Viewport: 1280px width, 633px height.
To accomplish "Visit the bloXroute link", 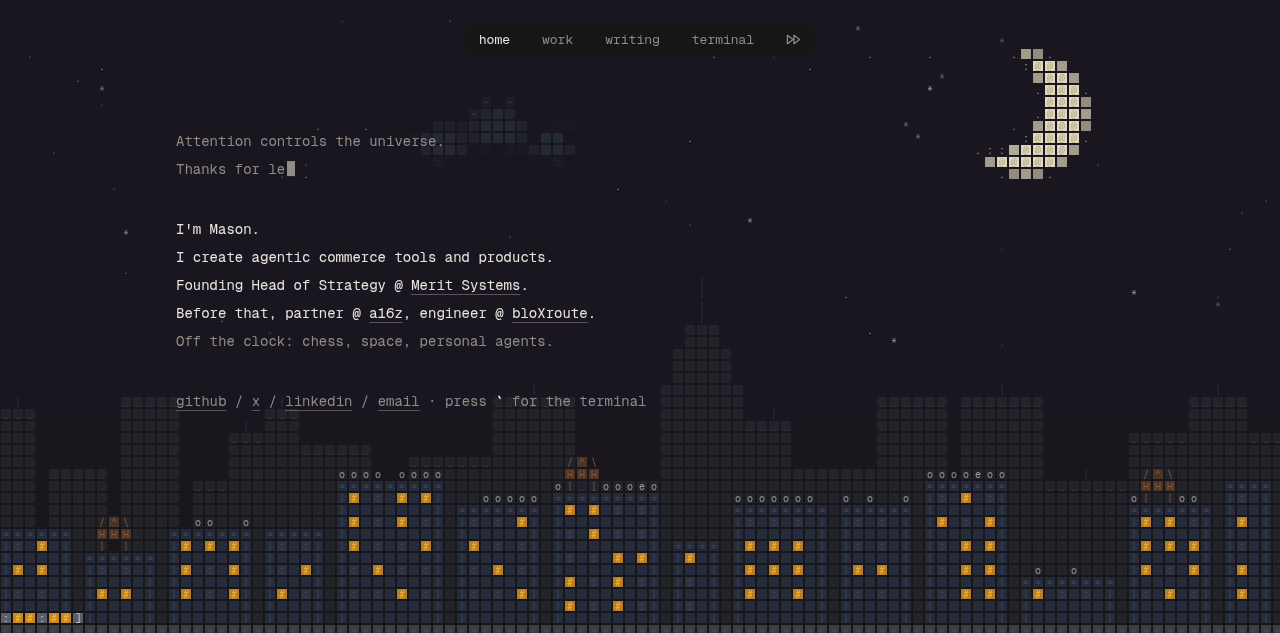I will click(x=550, y=314).
